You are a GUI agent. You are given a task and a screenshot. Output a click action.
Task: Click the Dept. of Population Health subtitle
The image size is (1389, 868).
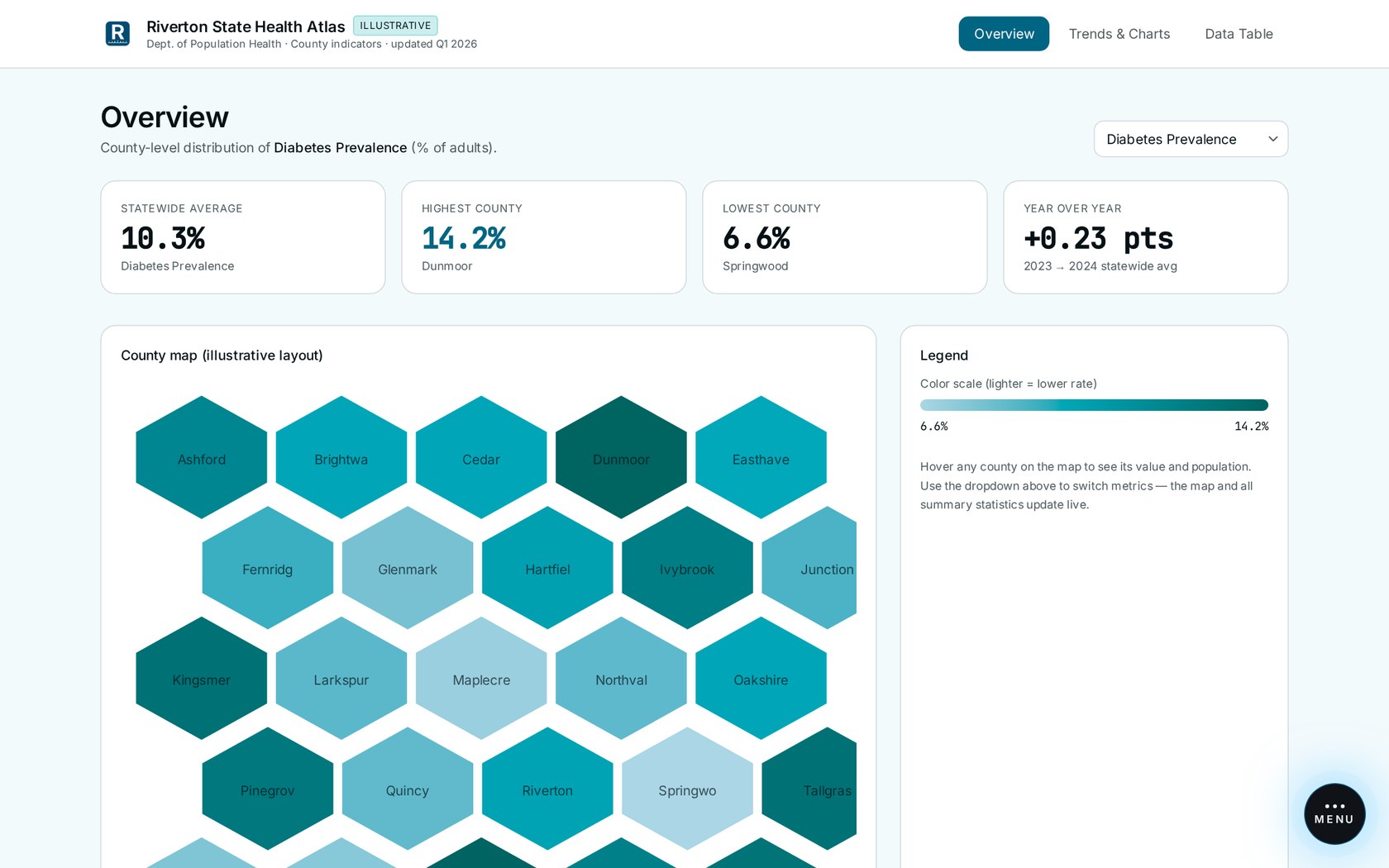coord(312,44)
